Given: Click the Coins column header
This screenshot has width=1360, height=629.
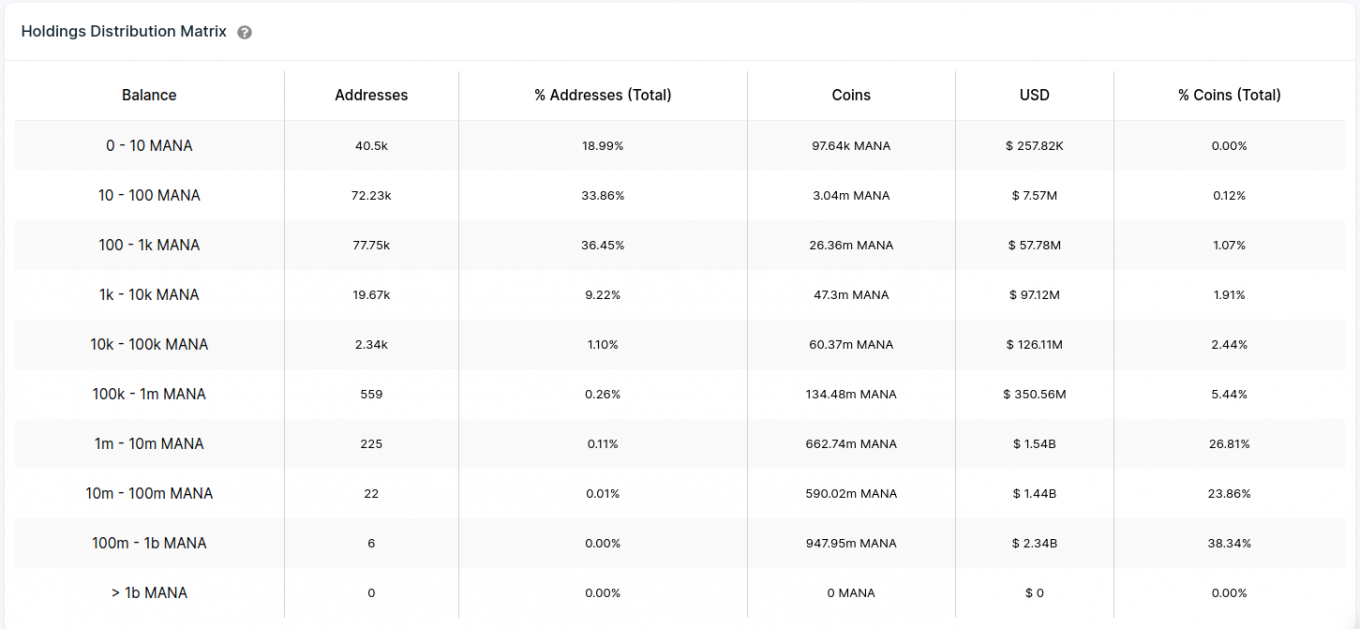Looking at the screenshot, I should 851,95.
